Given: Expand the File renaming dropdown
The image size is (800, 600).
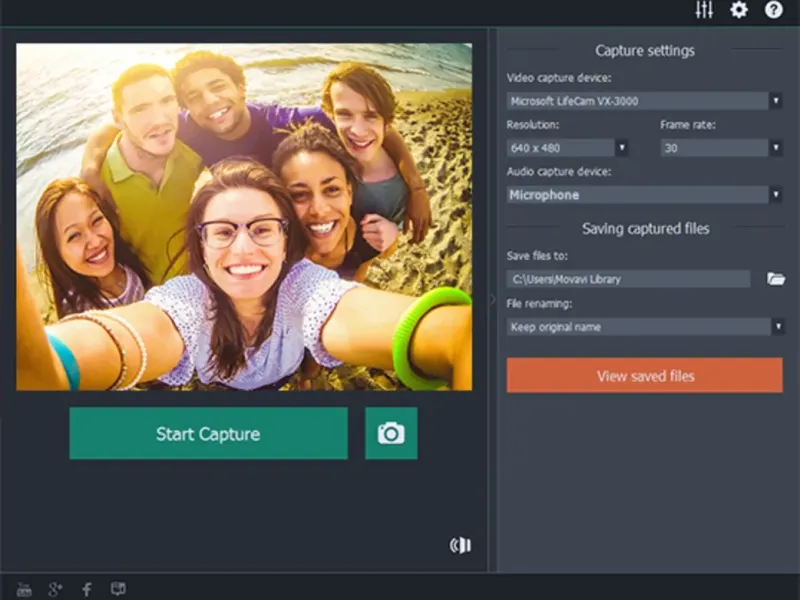Looking at the screenshot, I should (644, 327).
